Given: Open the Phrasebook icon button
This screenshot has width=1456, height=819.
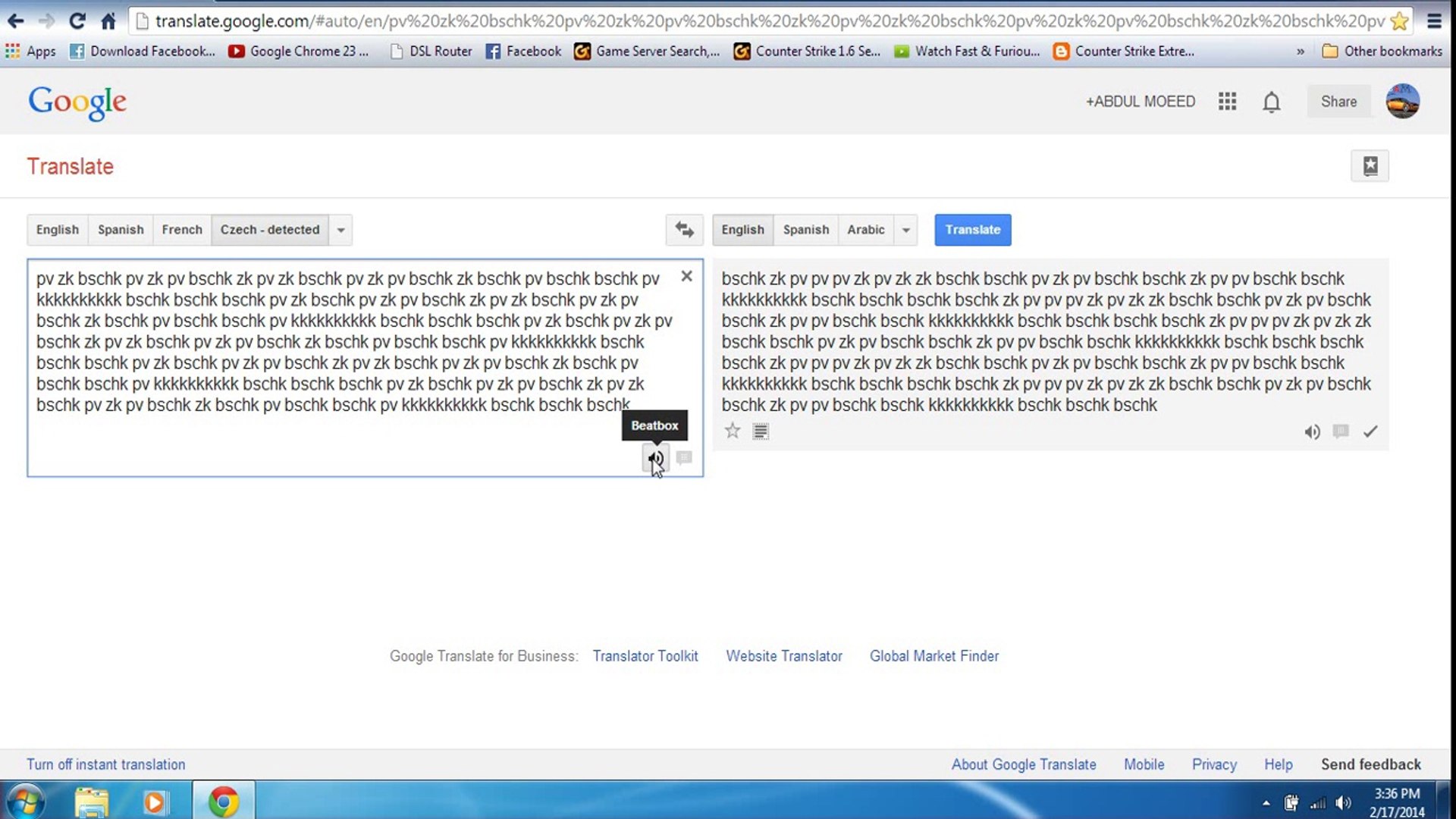Looking at the screenshot, I should pyautogui.click(x=1370, y=166).
